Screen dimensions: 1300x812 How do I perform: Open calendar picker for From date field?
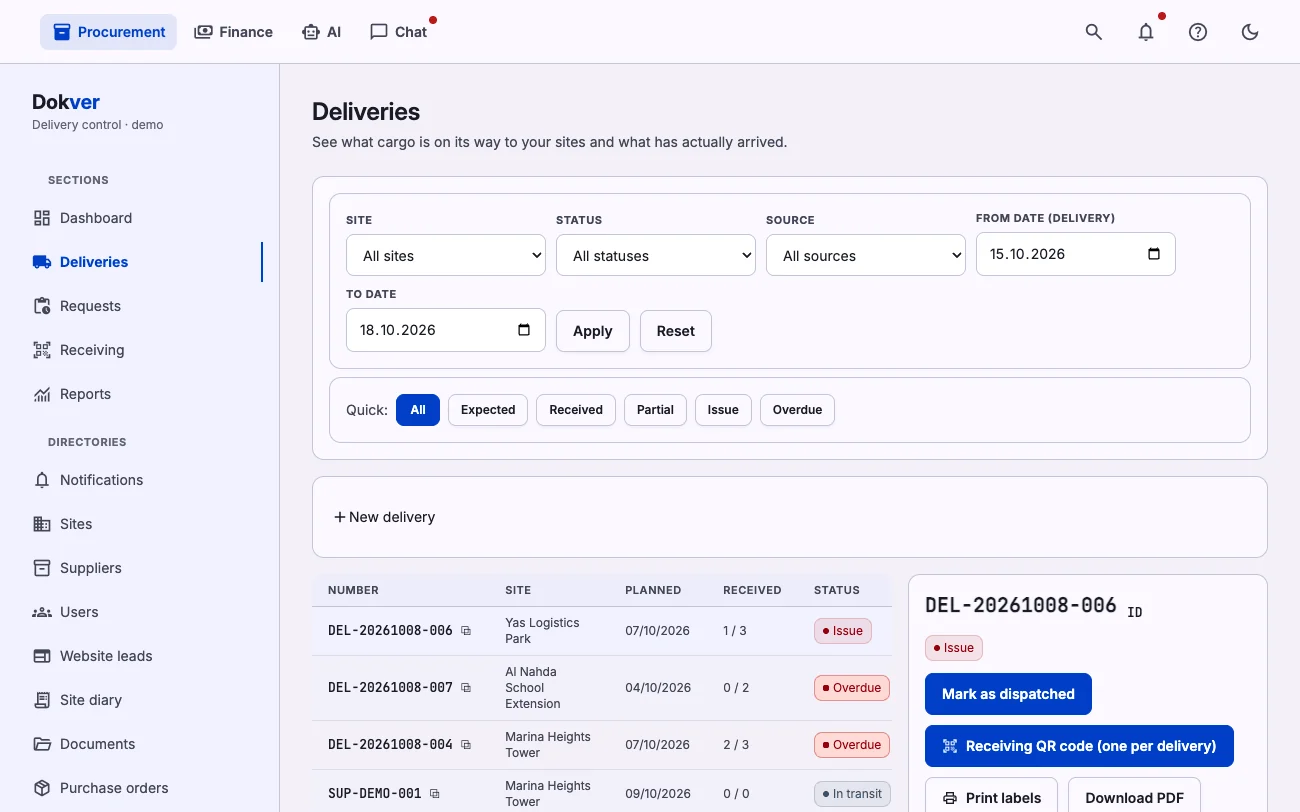[x=1154, y=254]
